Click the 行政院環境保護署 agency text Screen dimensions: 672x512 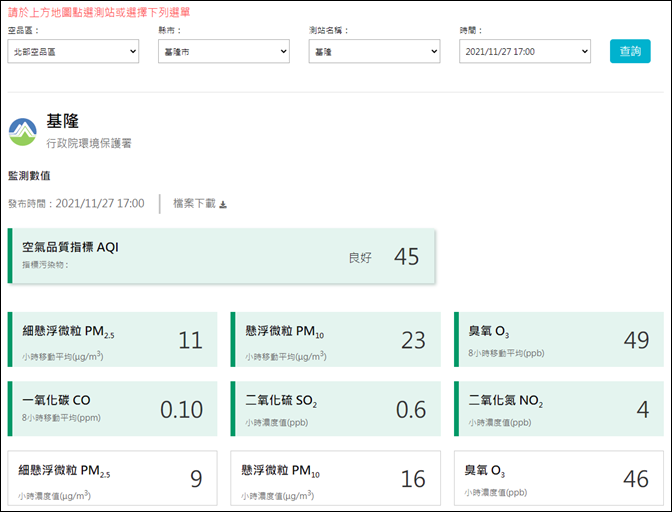point(89,143)
